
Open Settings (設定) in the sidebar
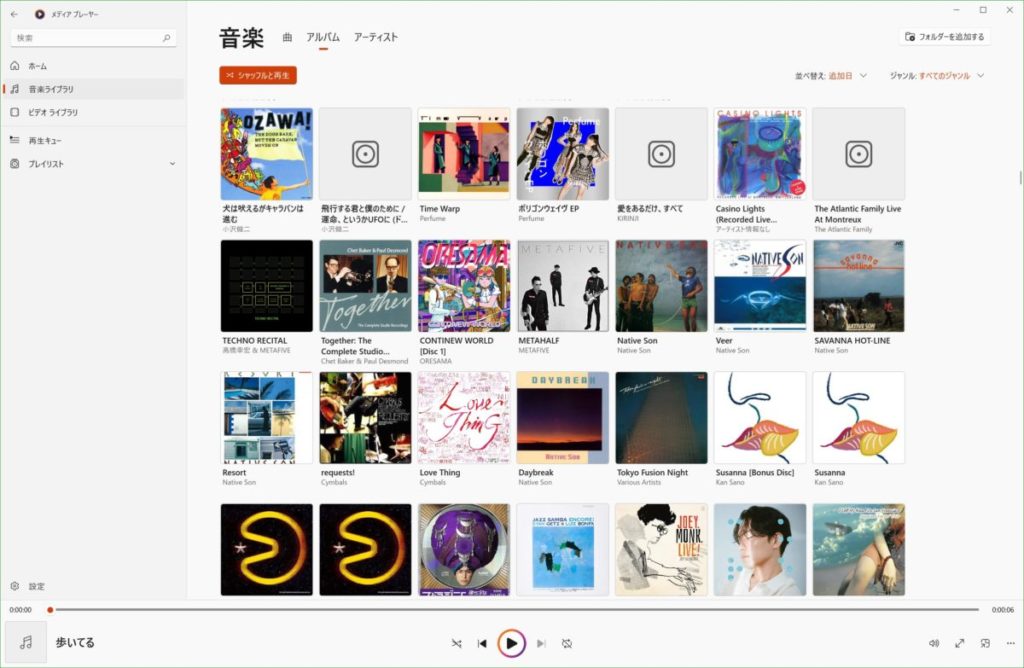93,586
